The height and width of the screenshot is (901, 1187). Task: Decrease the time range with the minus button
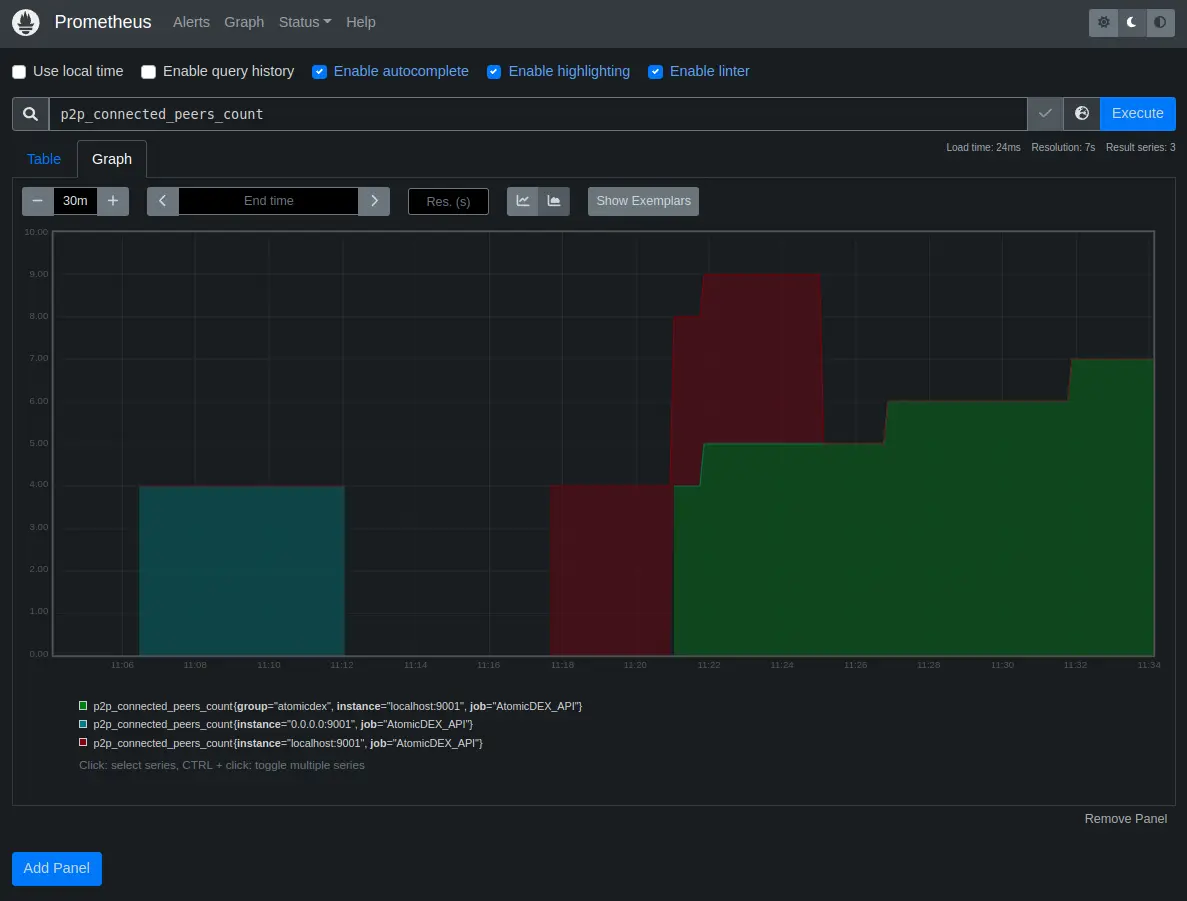click(38, 201)
